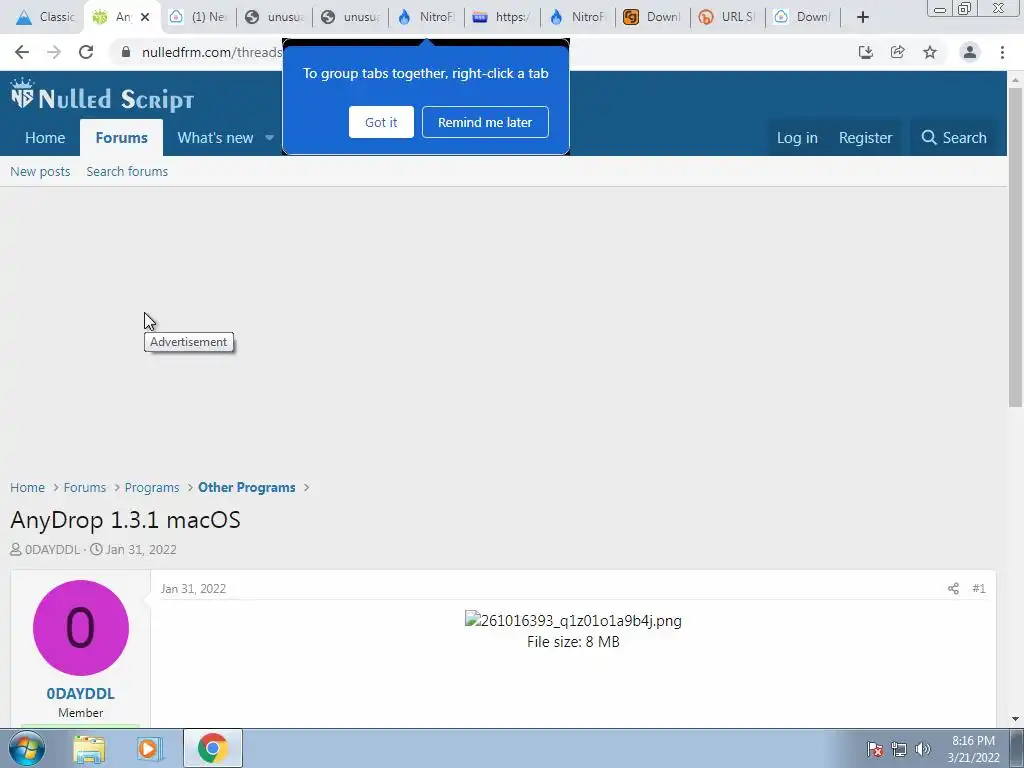Click the Action Center flag tray icon

coord(875,749)
